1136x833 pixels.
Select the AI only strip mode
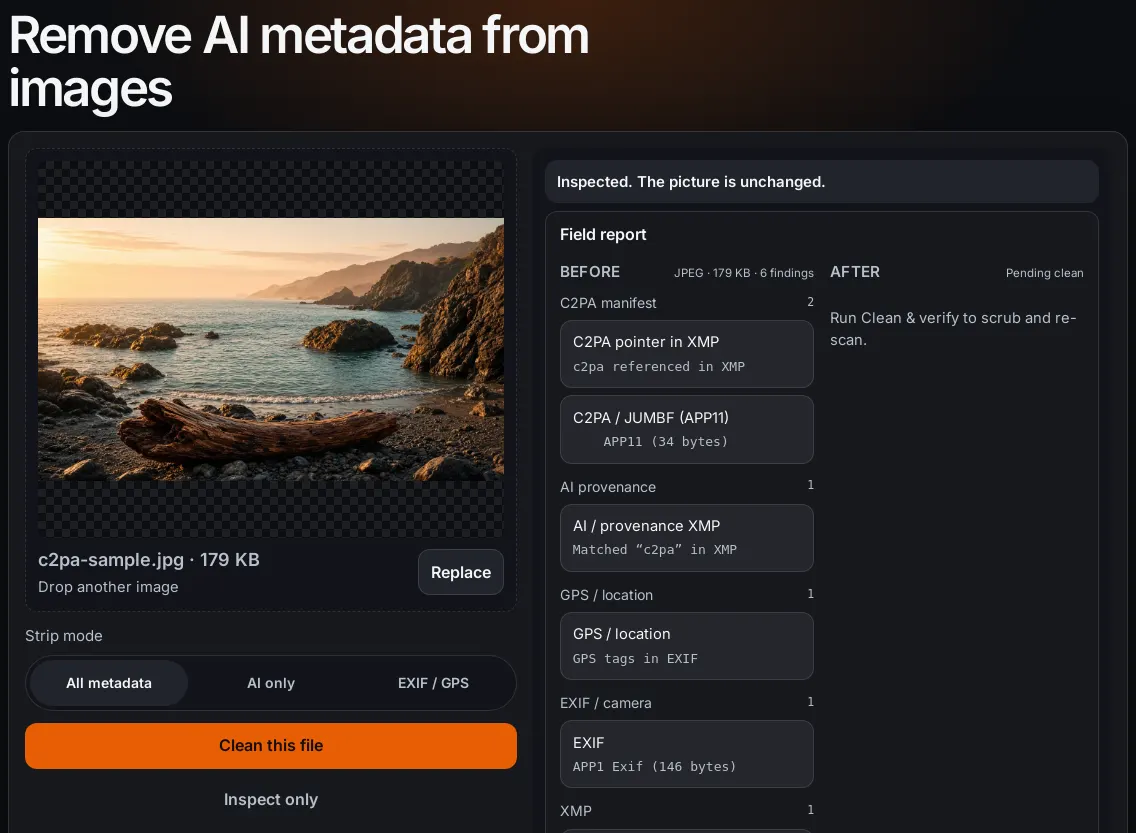(x=271, y=683)
